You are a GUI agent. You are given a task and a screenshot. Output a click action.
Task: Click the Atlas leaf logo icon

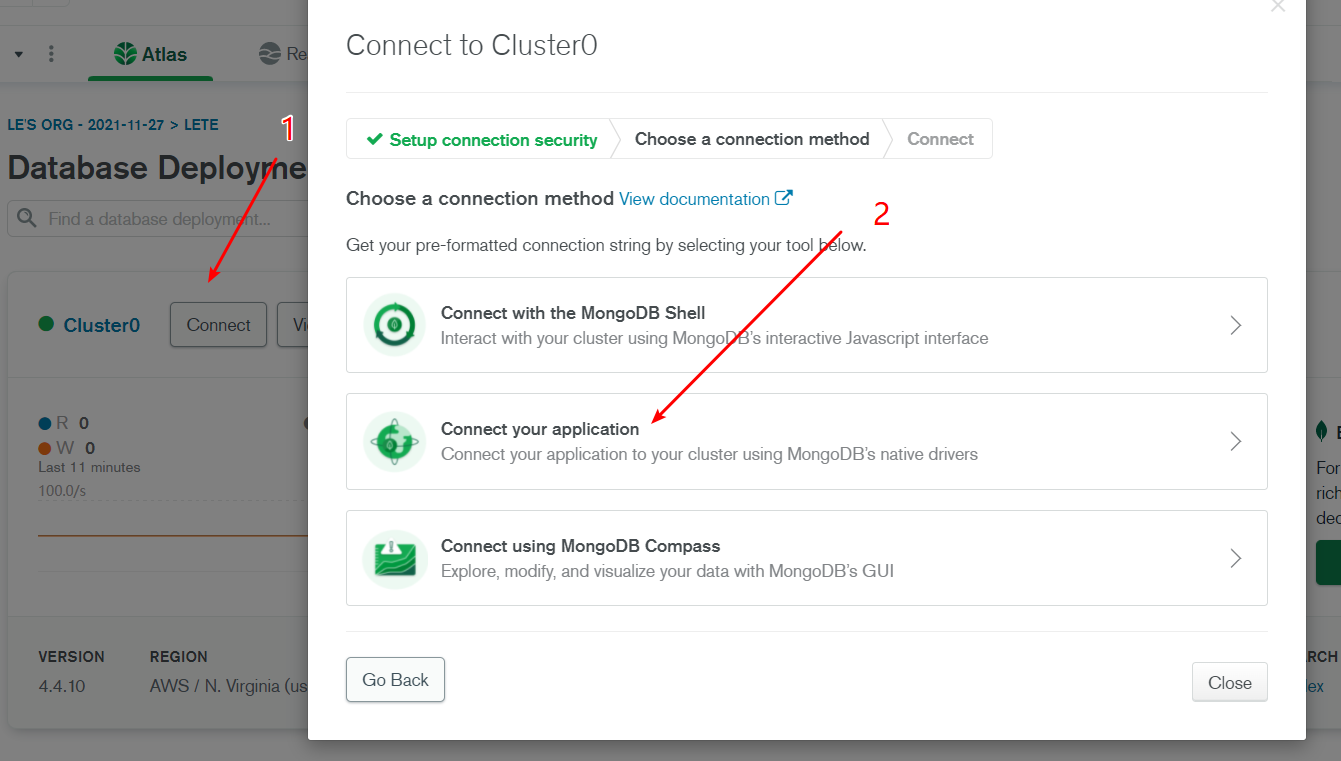pyautogui.click(x=125, y=54)
